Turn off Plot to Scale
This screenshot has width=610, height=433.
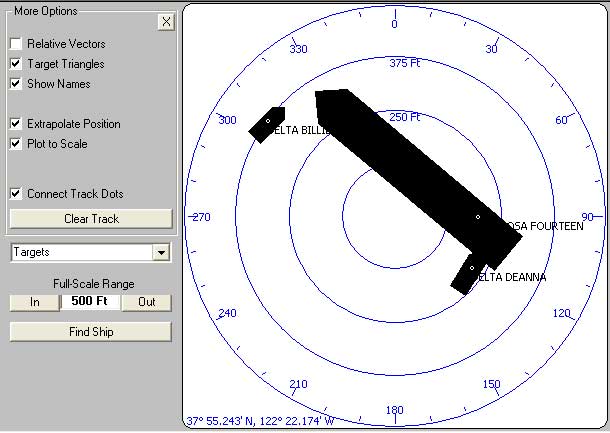coord(16,144)
